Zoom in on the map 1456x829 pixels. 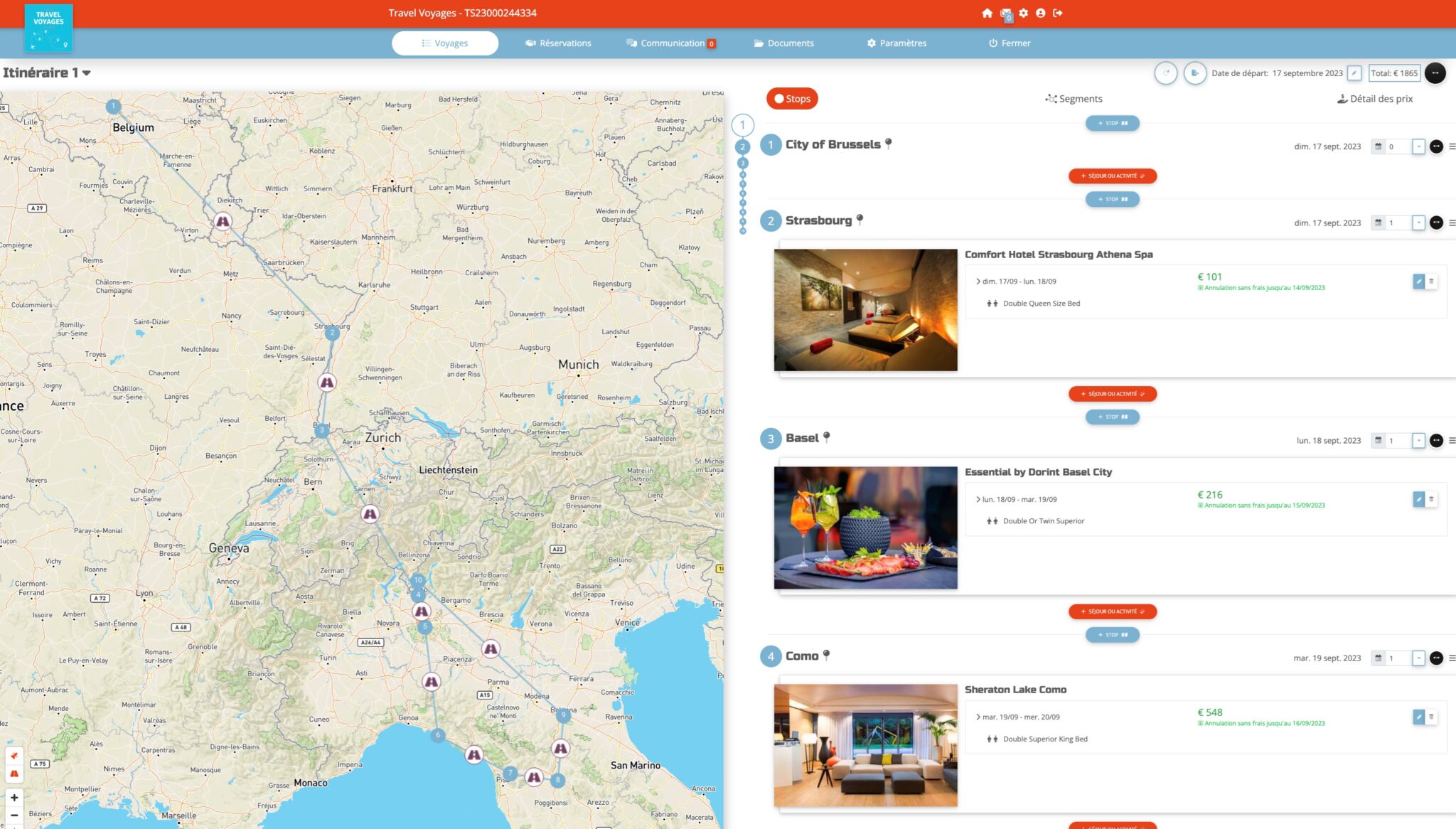14,798
